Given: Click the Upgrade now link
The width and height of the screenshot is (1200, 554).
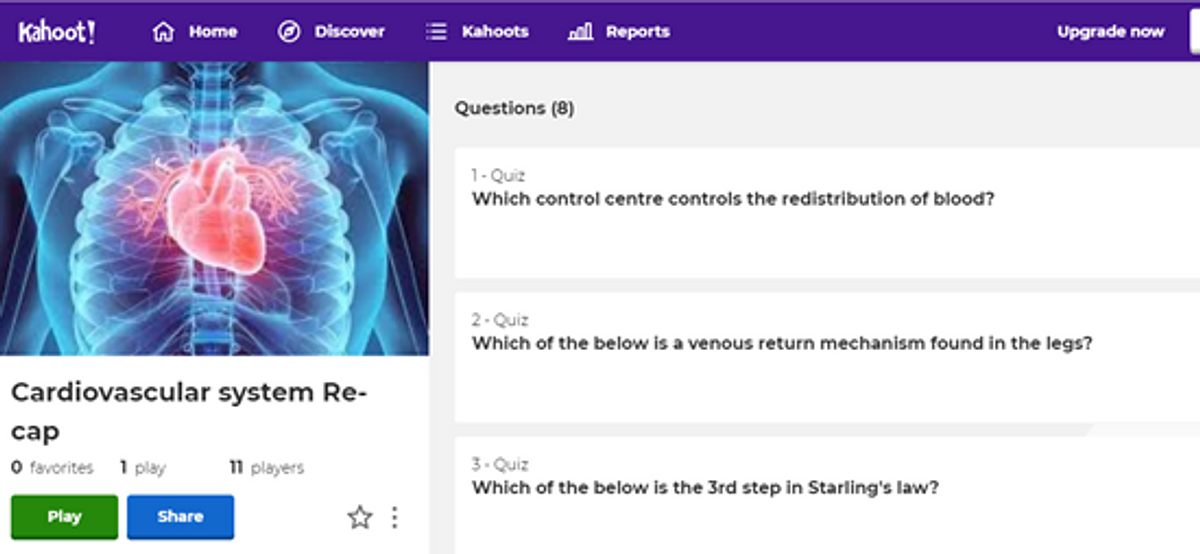Looking at the screenshot, I should (1111, 32).
